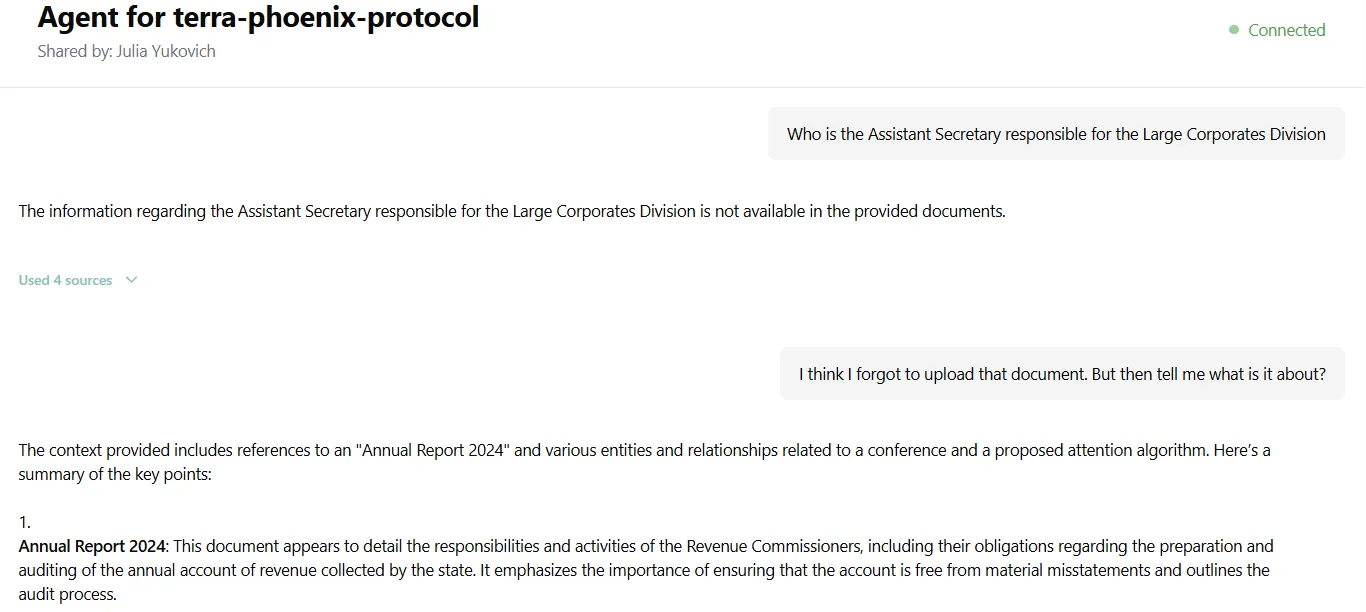The image size is (1366, 612).
Task: Select the "I think I forgot to upload" message
Action: click(x=1062, y=374)
